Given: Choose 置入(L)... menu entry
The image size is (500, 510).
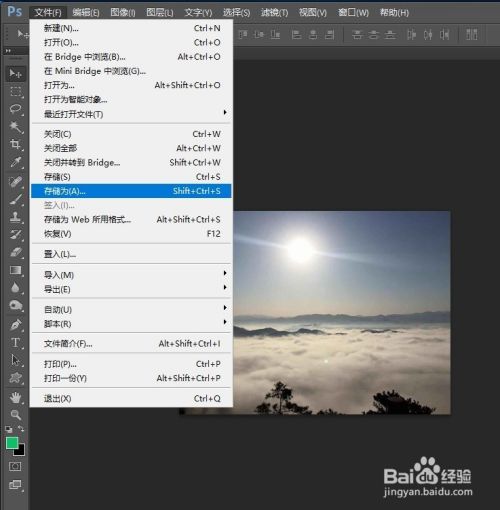Looking at the screenshot, I should coord(131,255).
